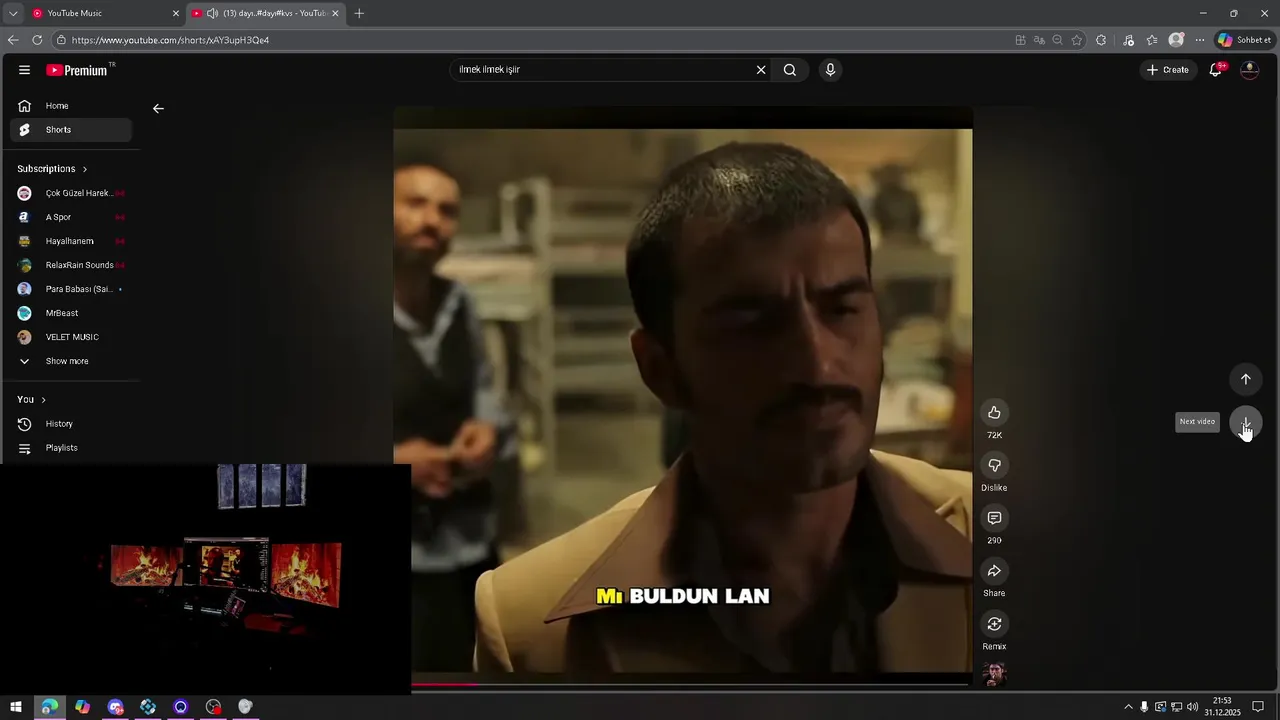This screenshot has width=1280, height=720.
Task: Close the YouTube Shorts tab
Action: 335,13
